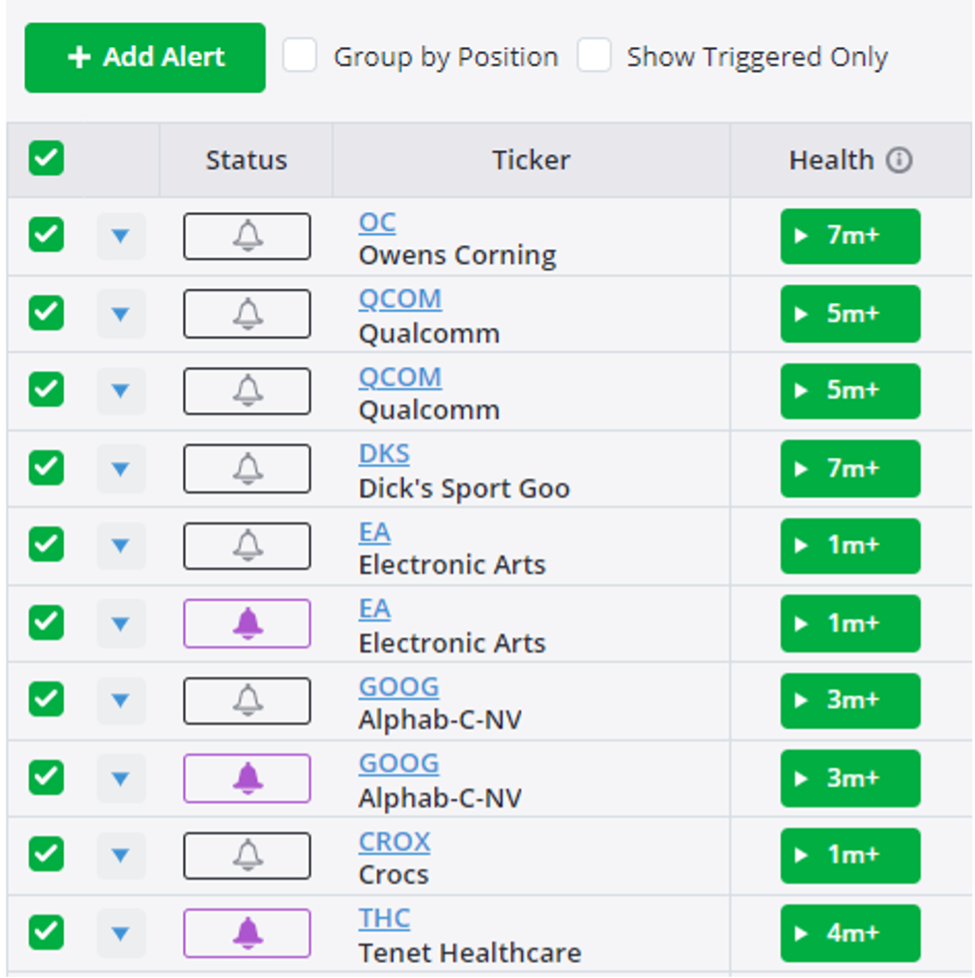Toggle Show Triggered Only checkbox
The width and height of the screenshot is (975, 978).
[x=594, y=56]
